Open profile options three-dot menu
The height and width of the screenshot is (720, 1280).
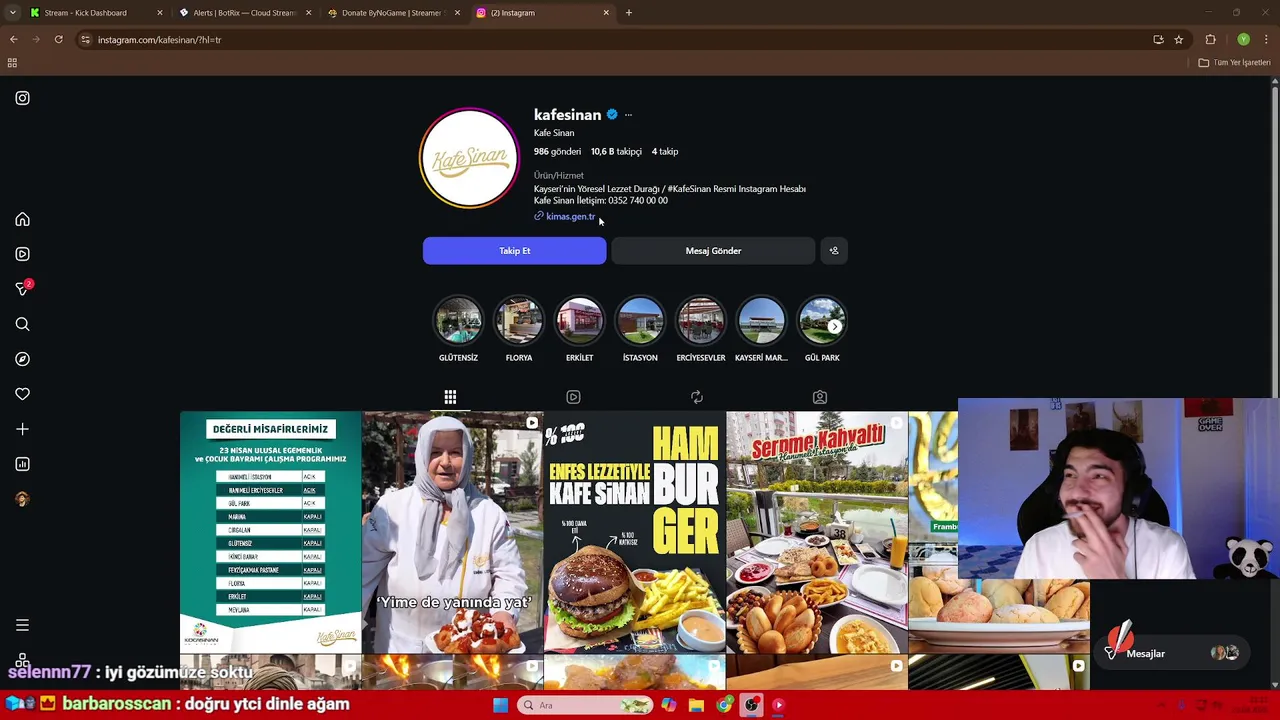pos(628,115)
